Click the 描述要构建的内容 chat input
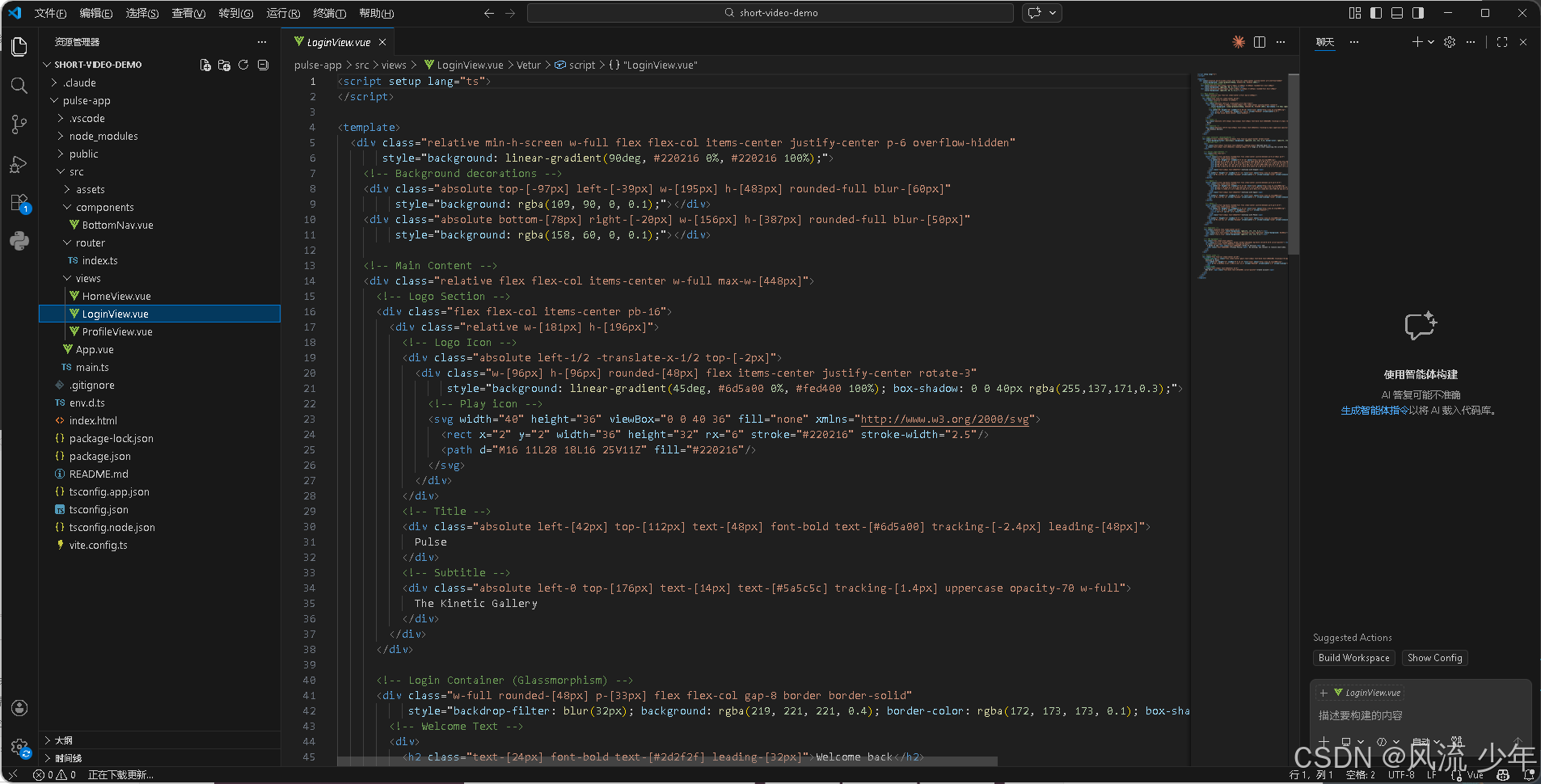The width and height of the screenshot is (1541, 784). point(1421,715)
